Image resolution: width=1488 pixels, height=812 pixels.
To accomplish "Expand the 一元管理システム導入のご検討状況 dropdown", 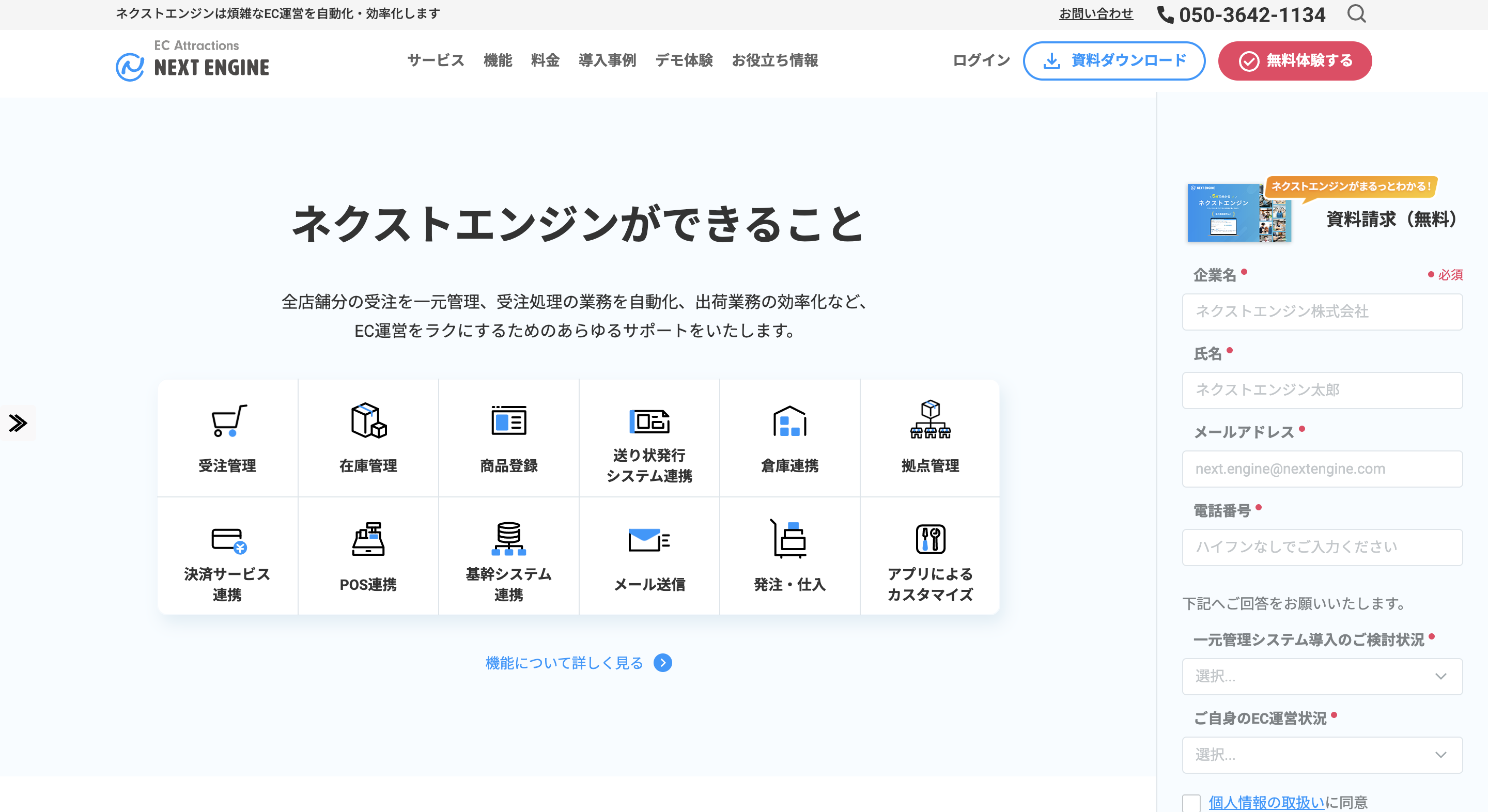I will point(1322,676).
